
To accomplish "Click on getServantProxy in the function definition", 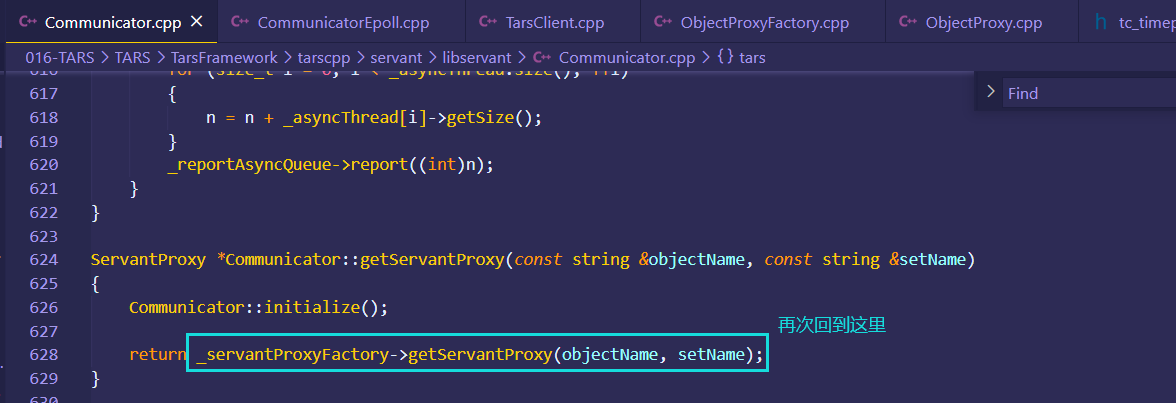I will 432,260.
